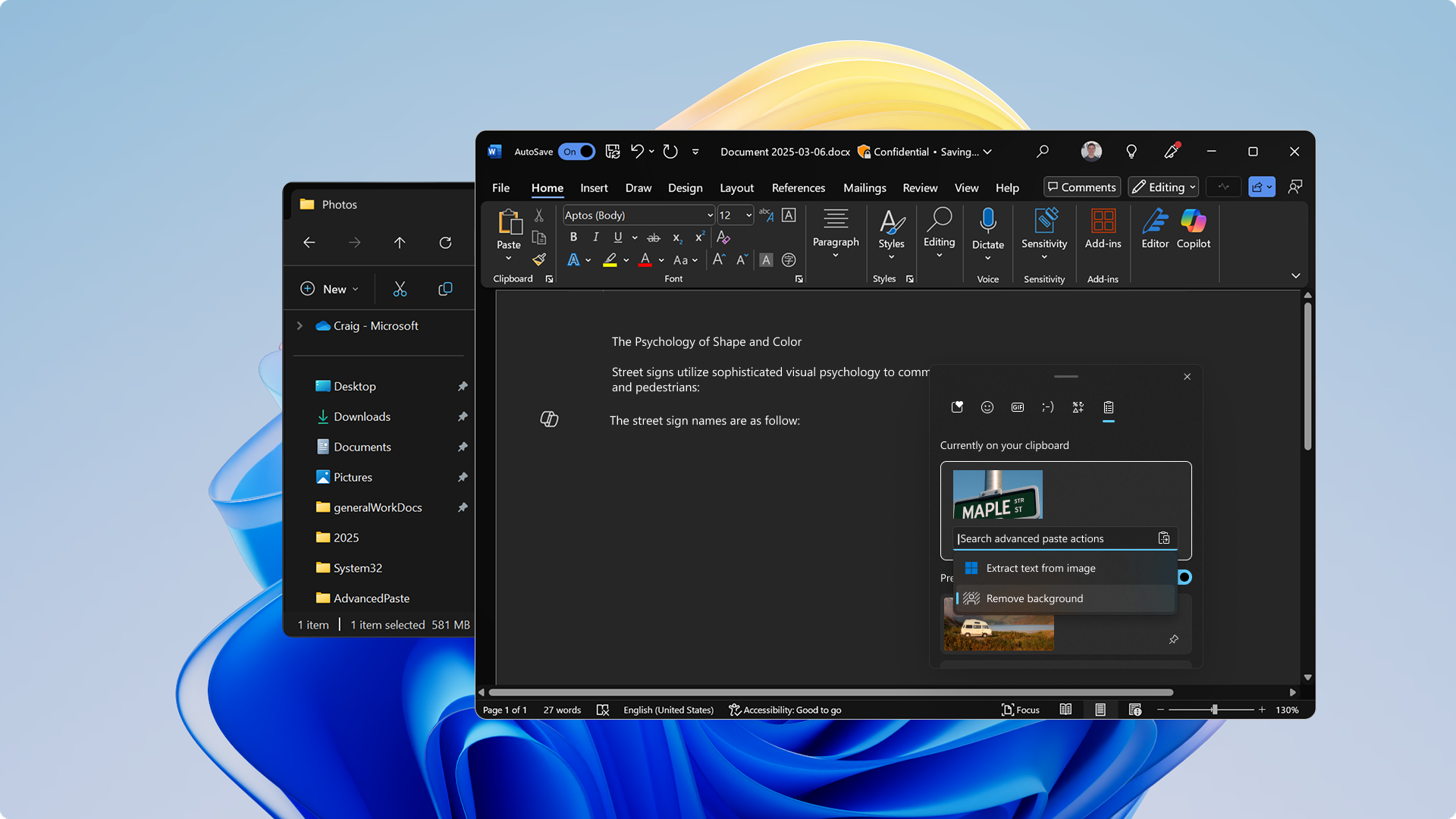The height and width of the screenshot is (819, 1456).
Task: Open the Paragraph dropdown
Action: click(836, 234)
